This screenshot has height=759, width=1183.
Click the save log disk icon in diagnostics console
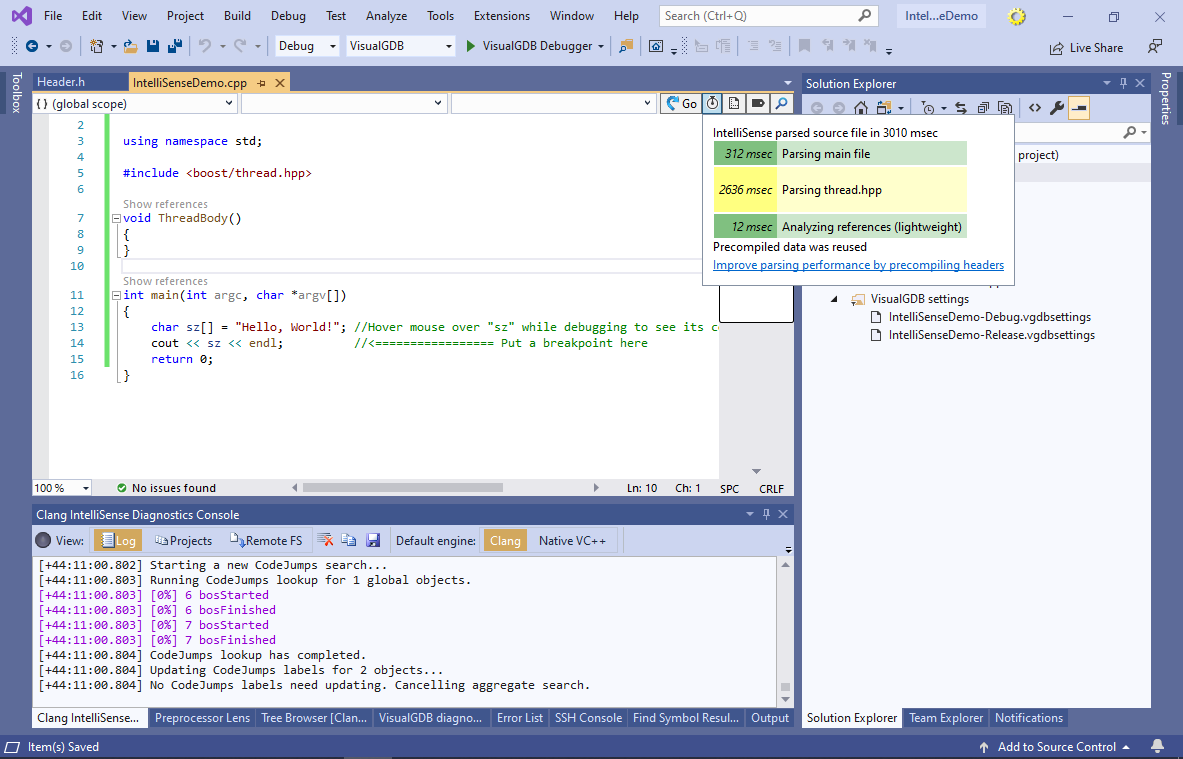point(373,540)
